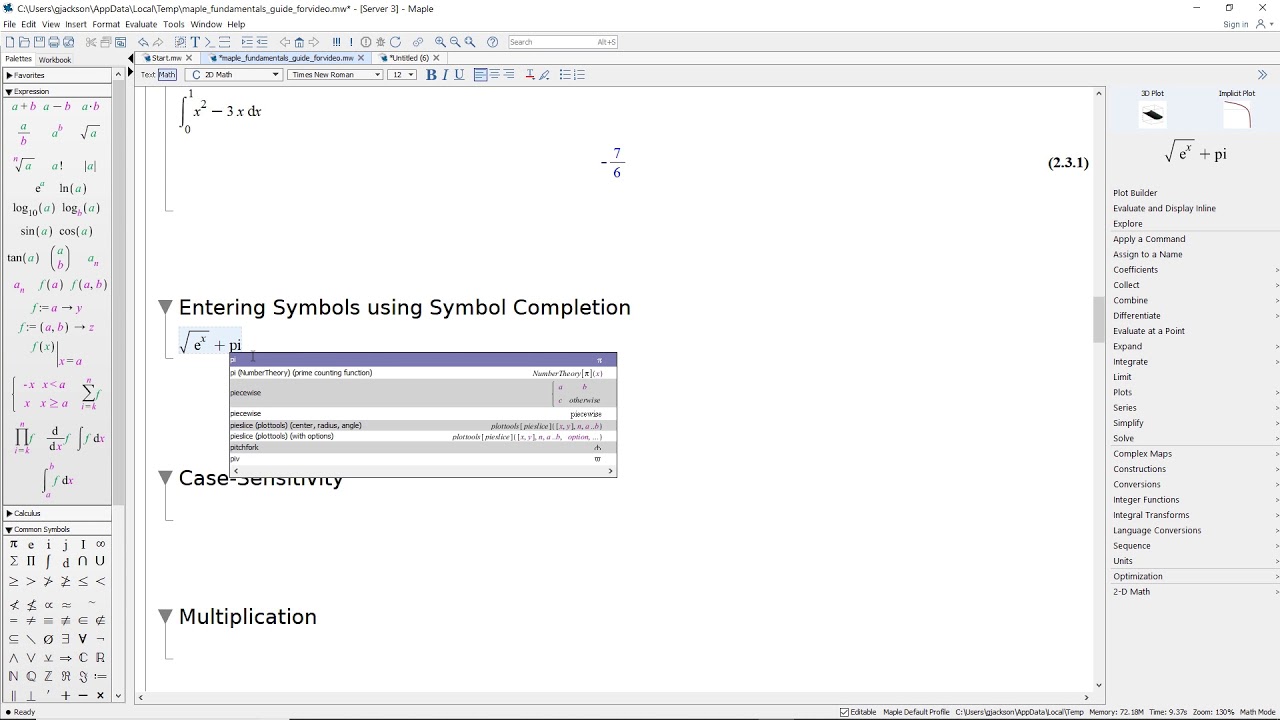Screen dimensions: 1280x720
Task: Insert text region with the T icon
Action: [x=195, y=42]
